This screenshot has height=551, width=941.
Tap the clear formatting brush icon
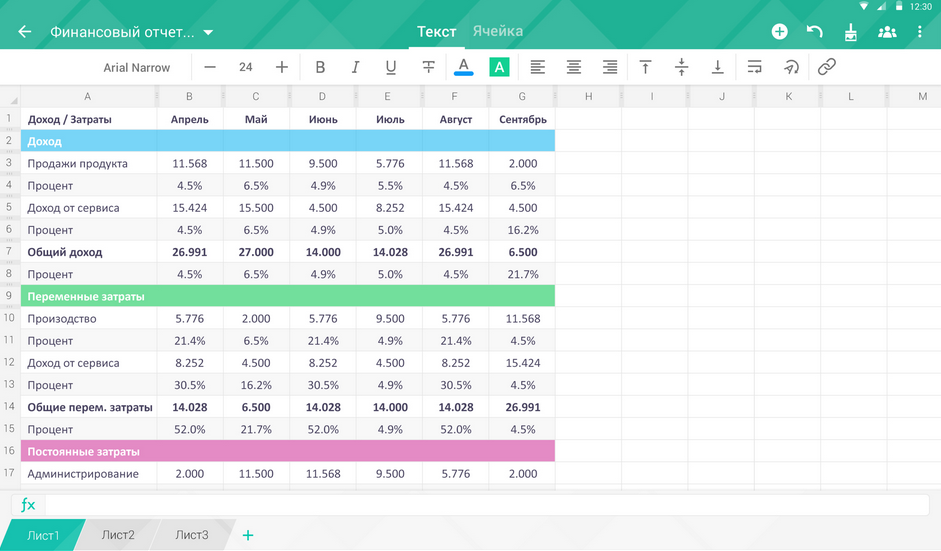coord(850,32)
